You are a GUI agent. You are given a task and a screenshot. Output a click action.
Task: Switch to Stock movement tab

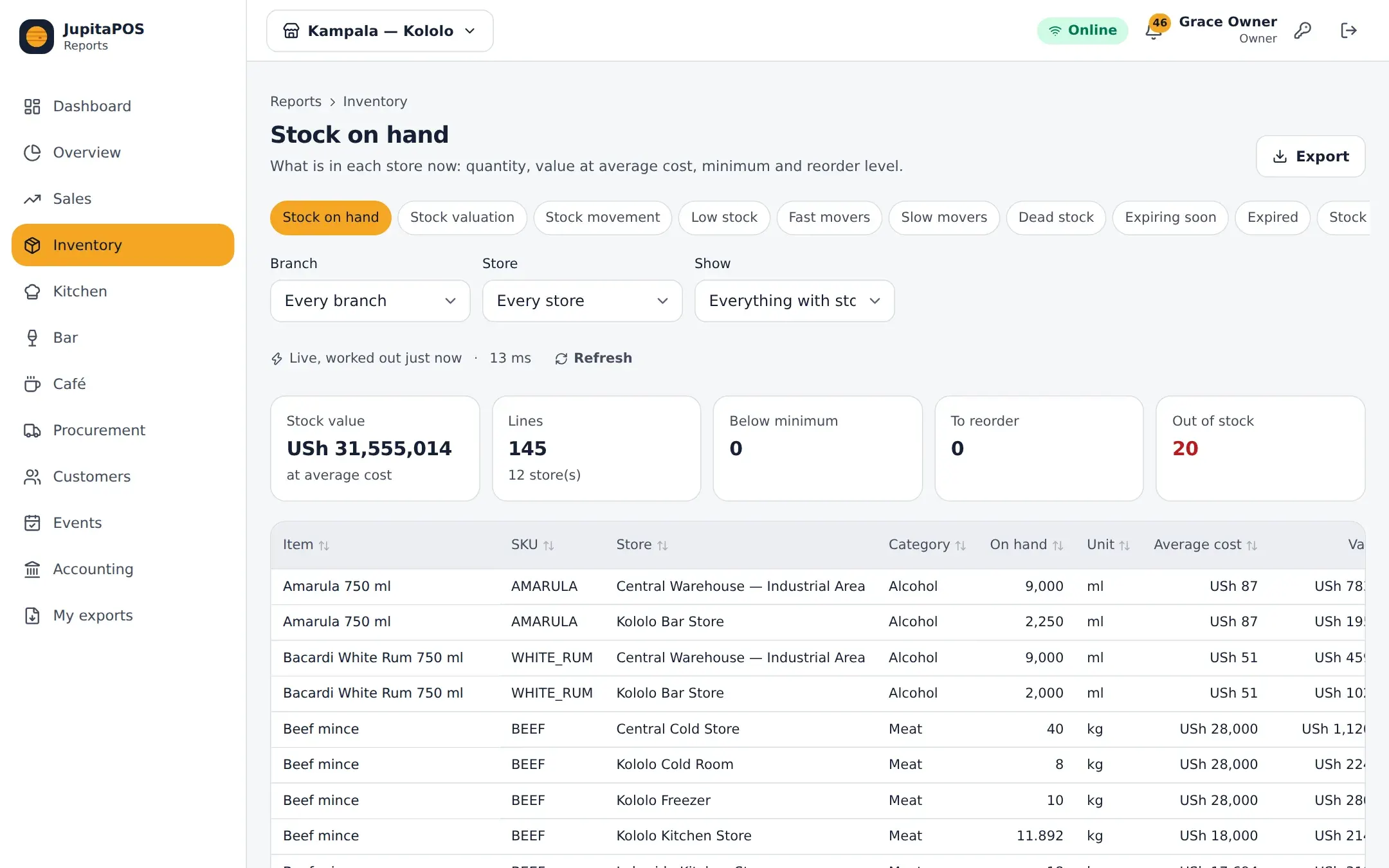point(603,217)
